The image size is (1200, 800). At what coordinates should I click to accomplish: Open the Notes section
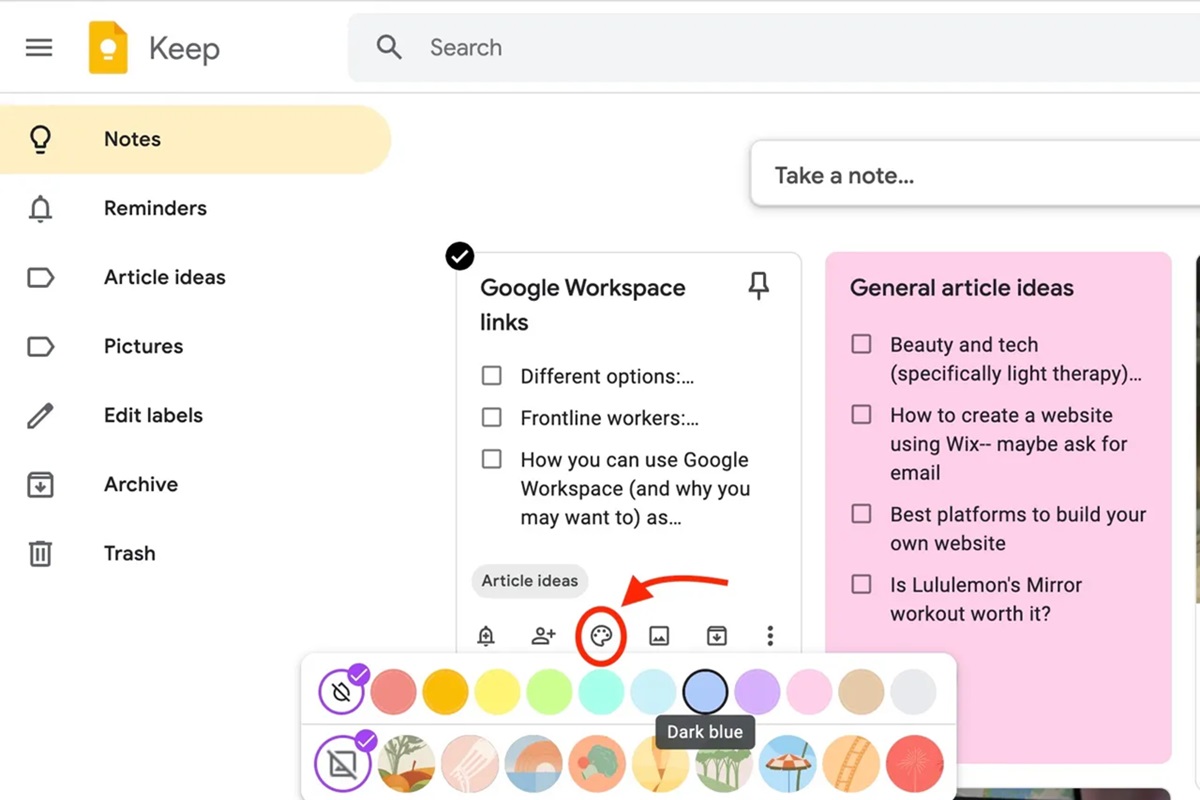click(x=195, y=139)
